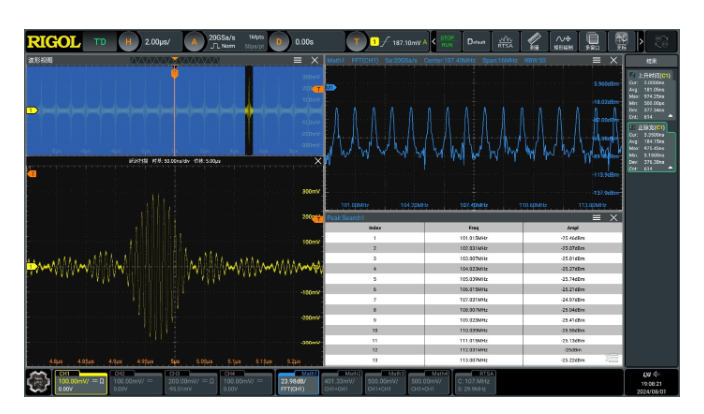Viewport: 704px width, 414px height.
Task: Select peak row index 7 at 107.031MHz
Action: point(474,299)
